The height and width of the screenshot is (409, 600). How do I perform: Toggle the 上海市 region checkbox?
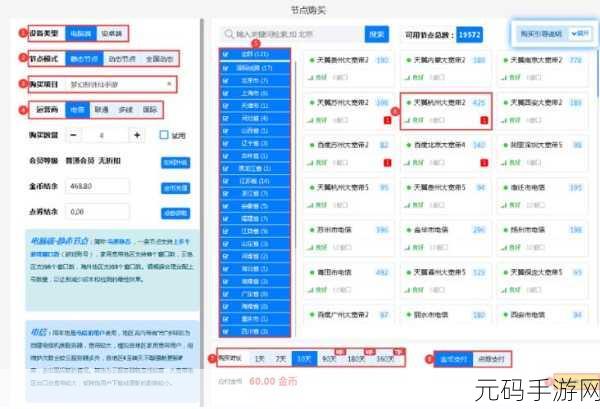225,93
